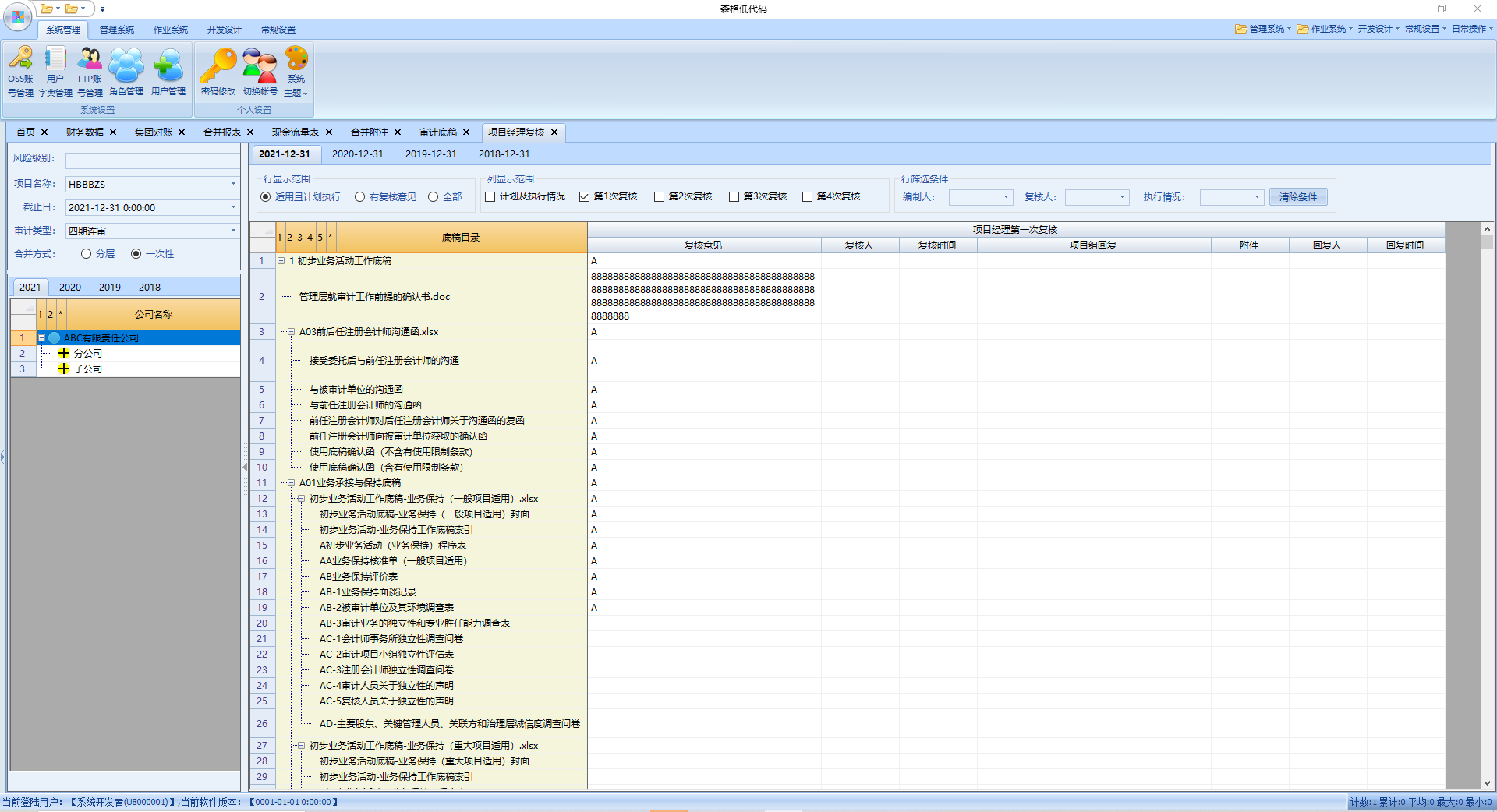Viewport: 1497px width, 812px height.
Task: Close the 首页 tab
Action: pyautogui.click(x=44, y=132)
